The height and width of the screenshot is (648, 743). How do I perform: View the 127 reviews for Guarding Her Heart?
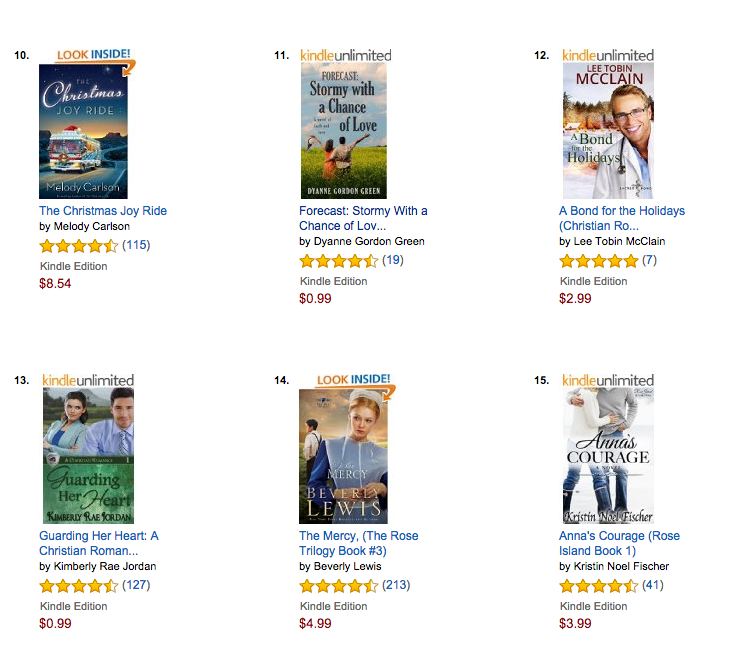tap(136, 585)
